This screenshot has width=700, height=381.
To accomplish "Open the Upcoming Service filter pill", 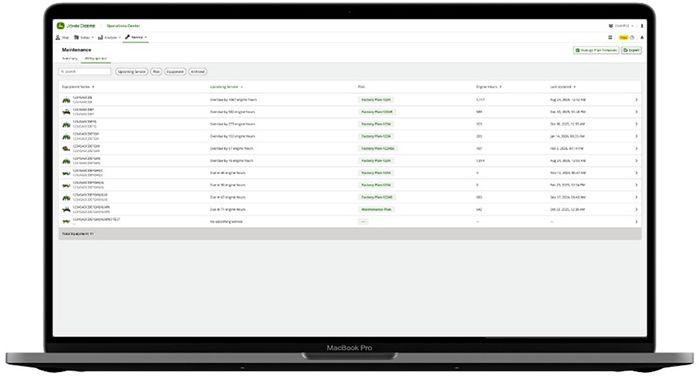I will 131,71.
